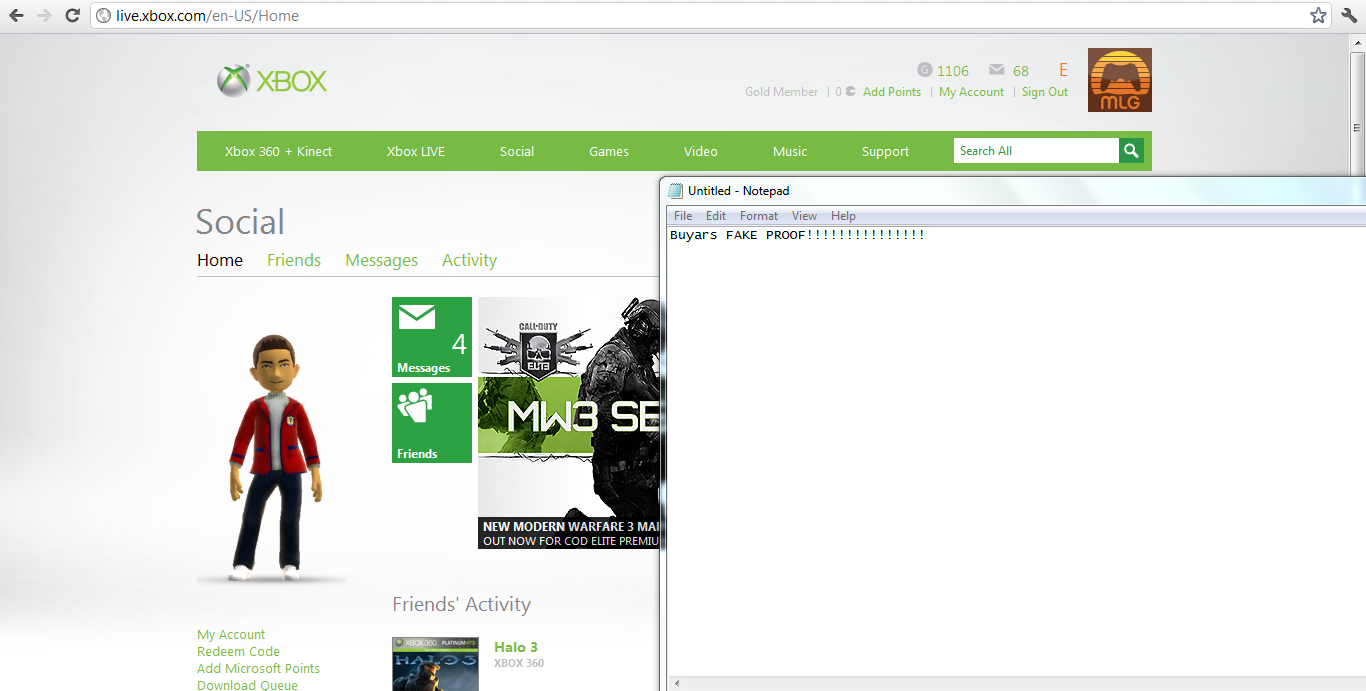Open the envelope messages icon showing 68
This screenshot has width=1366, height=691.
(996, 70)
